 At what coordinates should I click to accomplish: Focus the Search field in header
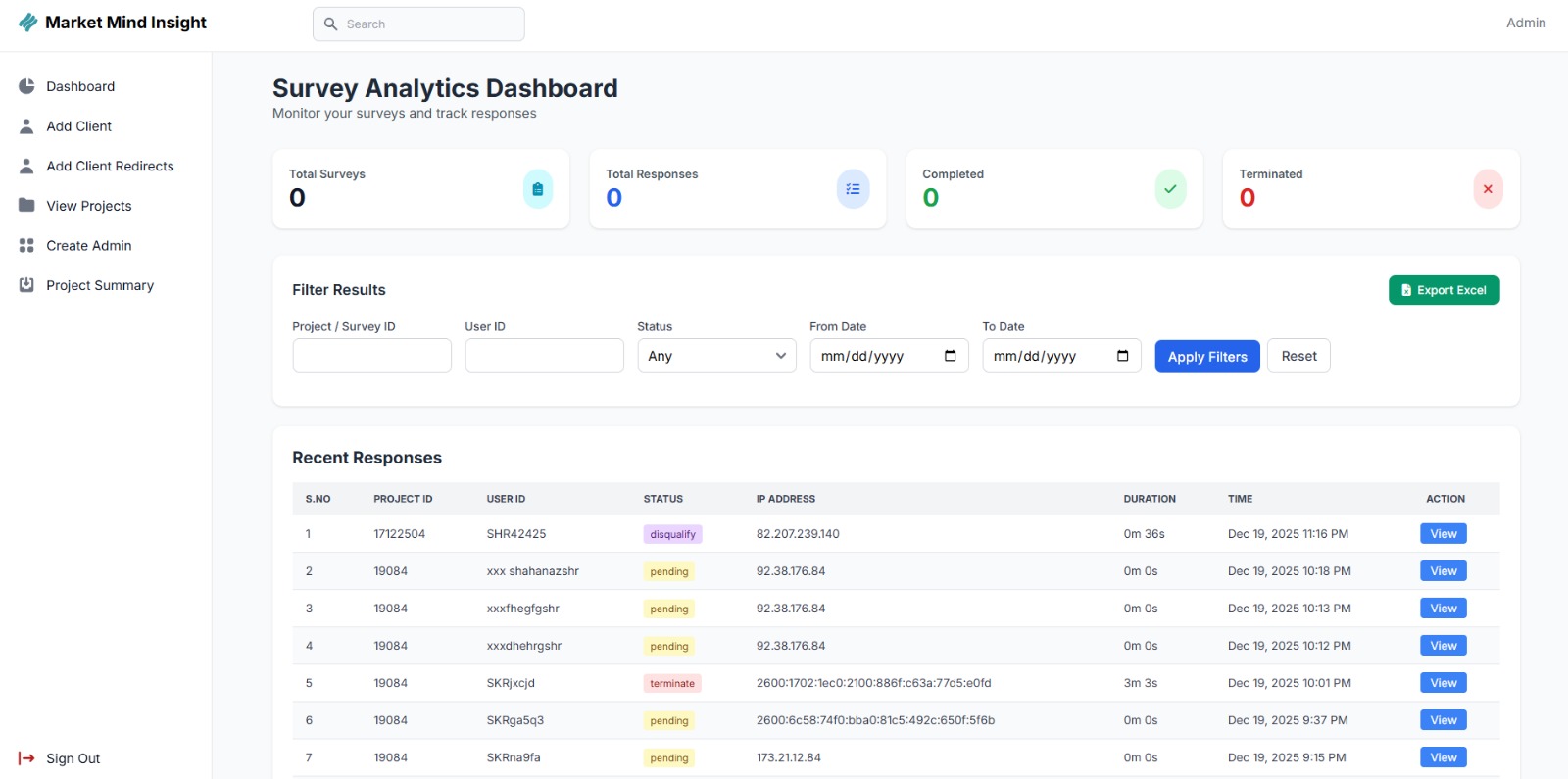point(418,24)
